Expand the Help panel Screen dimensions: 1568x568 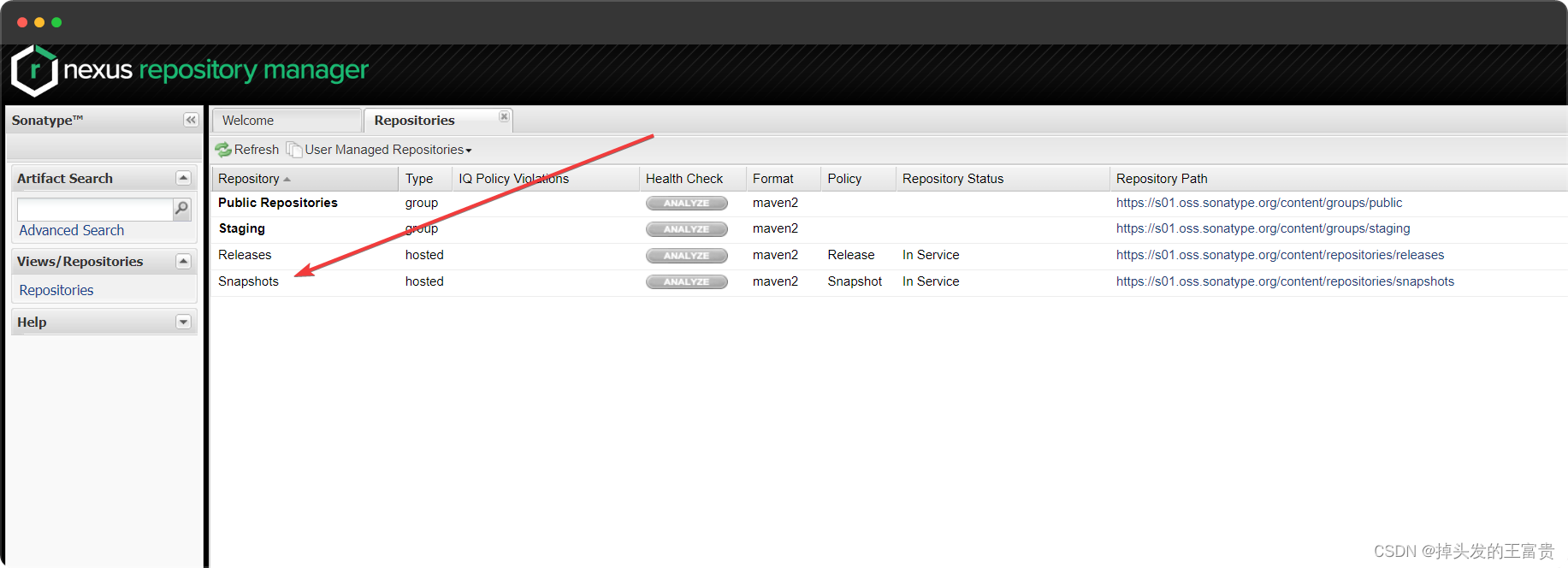(x=183, y=322)
